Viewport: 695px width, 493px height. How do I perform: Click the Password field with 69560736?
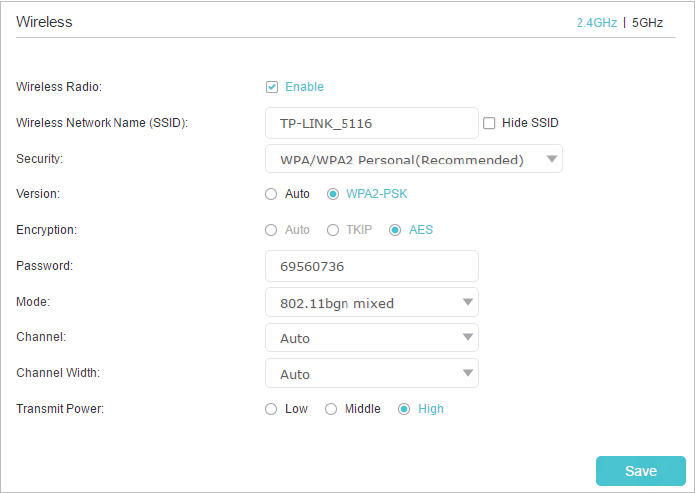(x=371, y=266)
